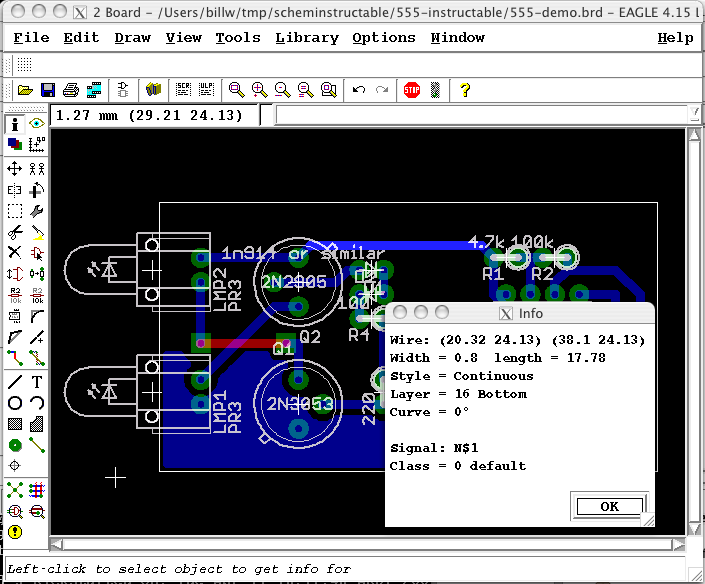Select the Mirror tool
This screenshot has width=705, height=584.
15,190
